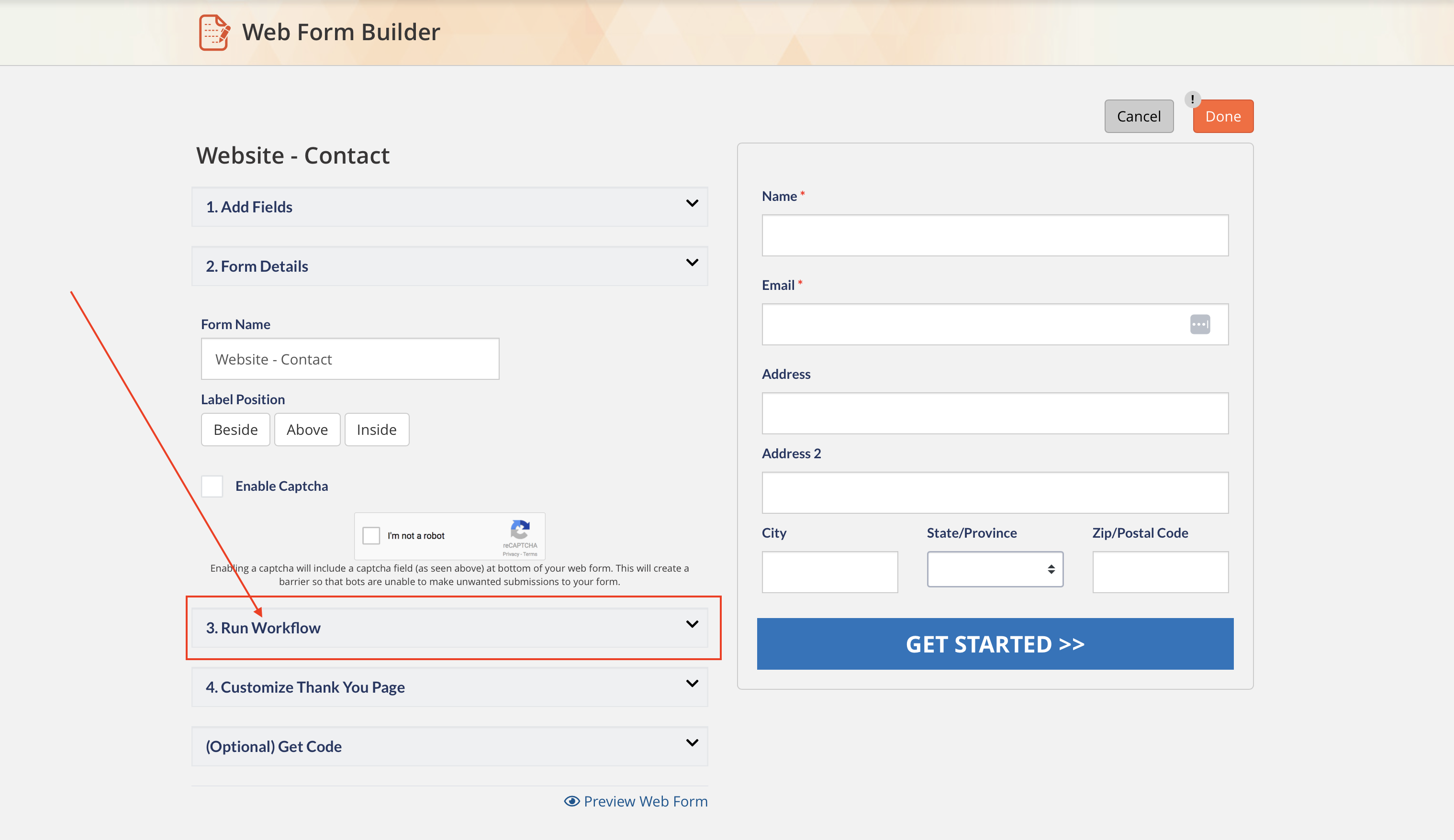The image size is (1454, 840).
Task: Click the Address 2 input field
Action: [x=995, y=493]
